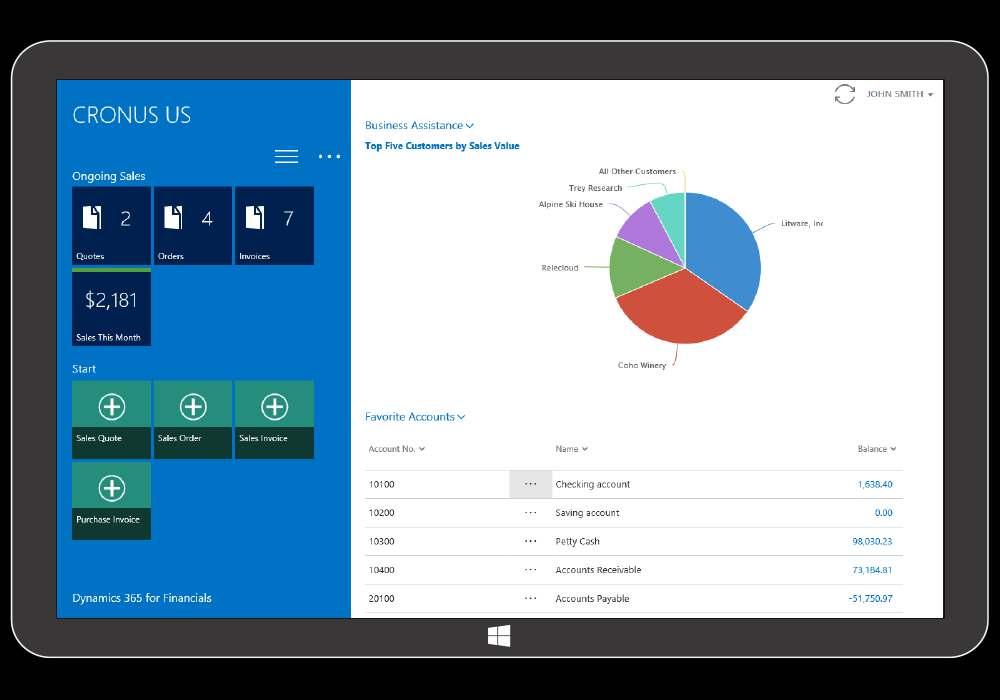Select account number 10300

381,541
